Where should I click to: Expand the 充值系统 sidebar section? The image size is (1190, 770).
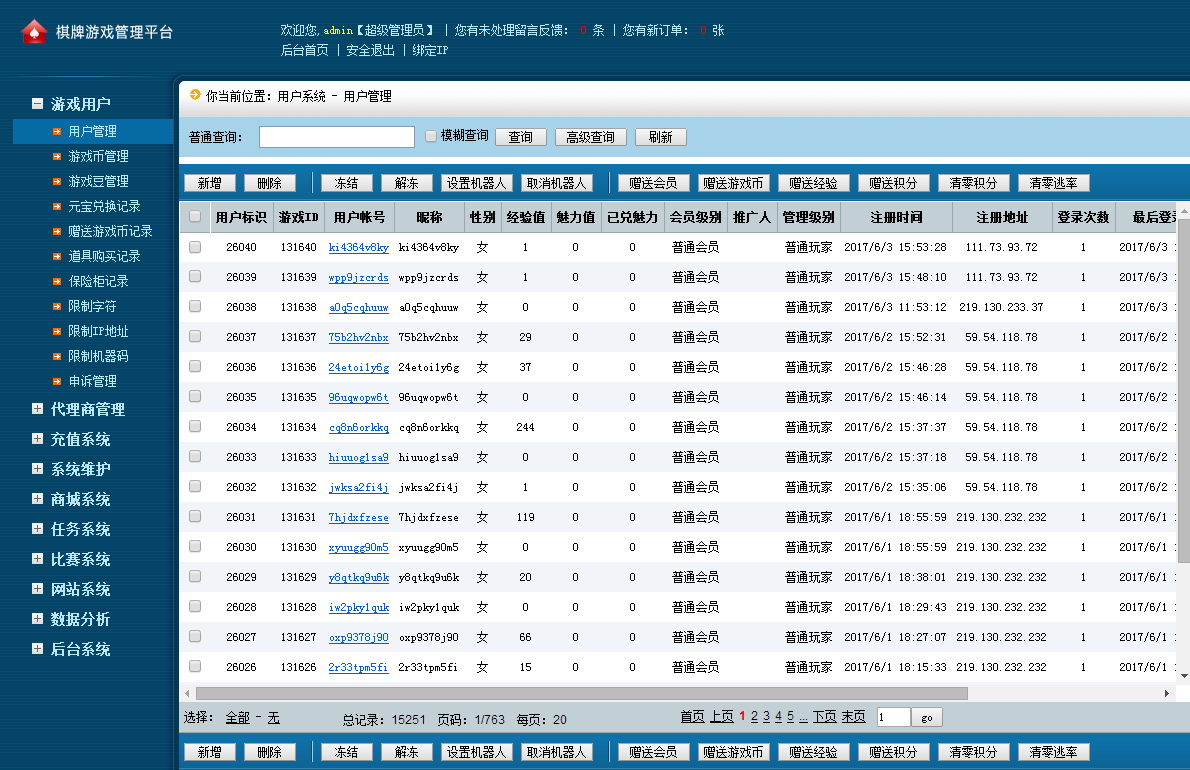[x=37, y=439]
